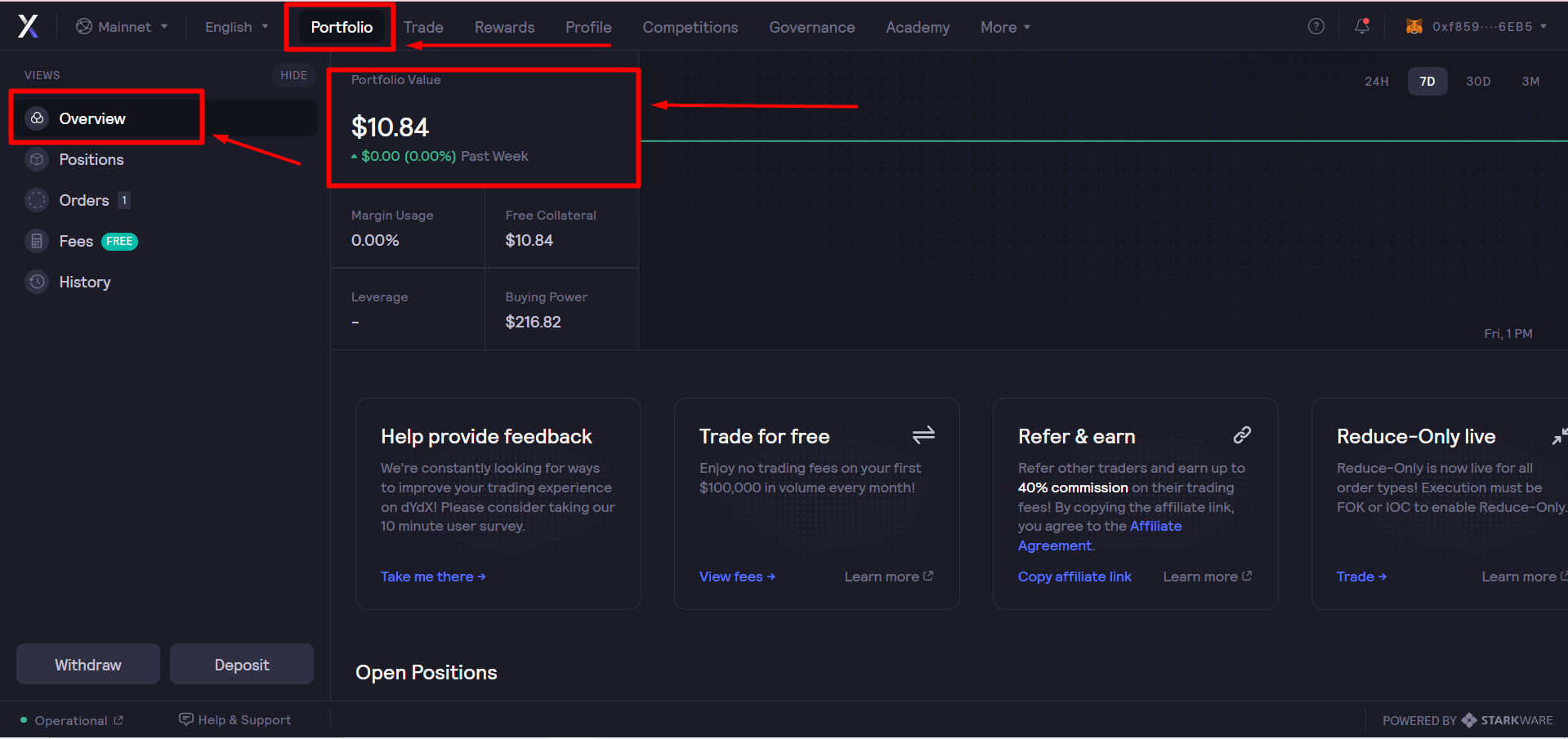Screen dimensions: 1568x739
Task: Click Learn more in Reduce-Only live card
Action: (x=1524, y=577)
